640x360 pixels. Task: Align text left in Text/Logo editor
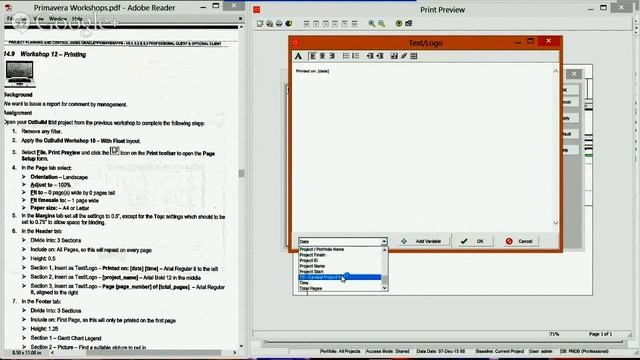click(x=313, y=56)
